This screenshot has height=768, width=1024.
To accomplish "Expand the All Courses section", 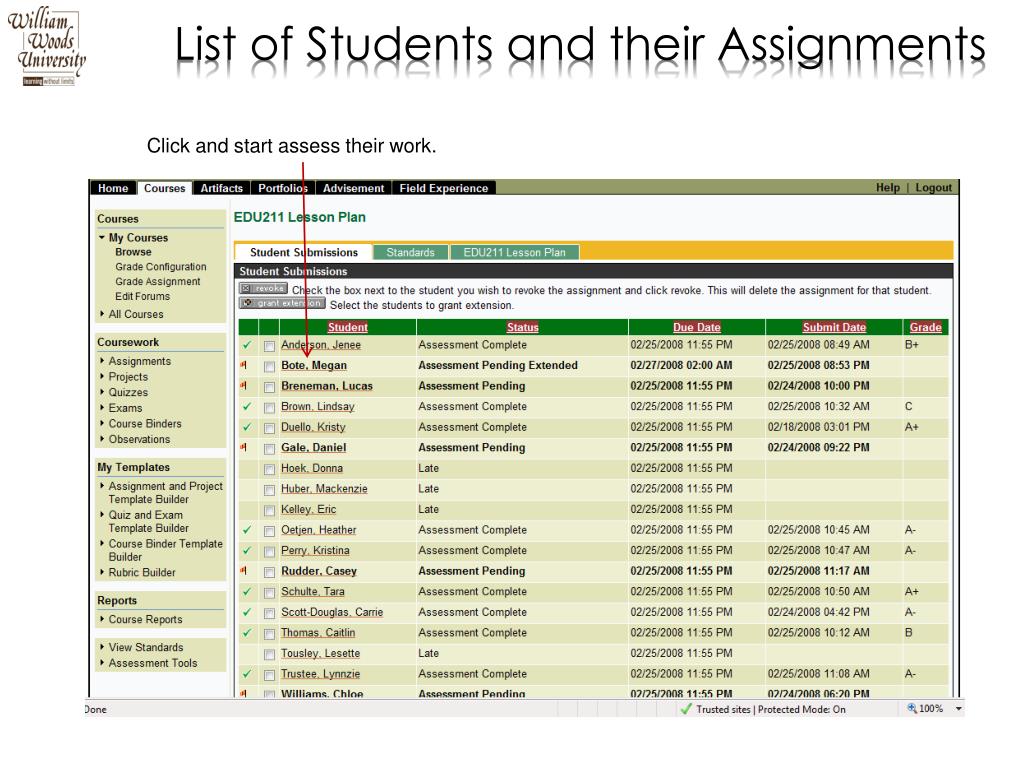I will coord(102,314).
